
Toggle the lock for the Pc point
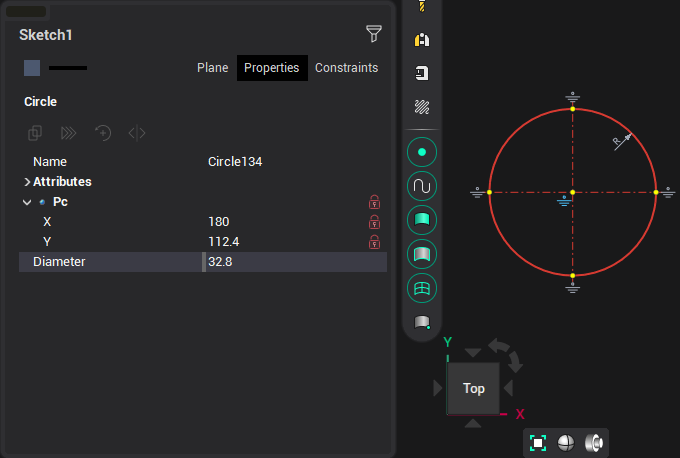click(375, 202)
